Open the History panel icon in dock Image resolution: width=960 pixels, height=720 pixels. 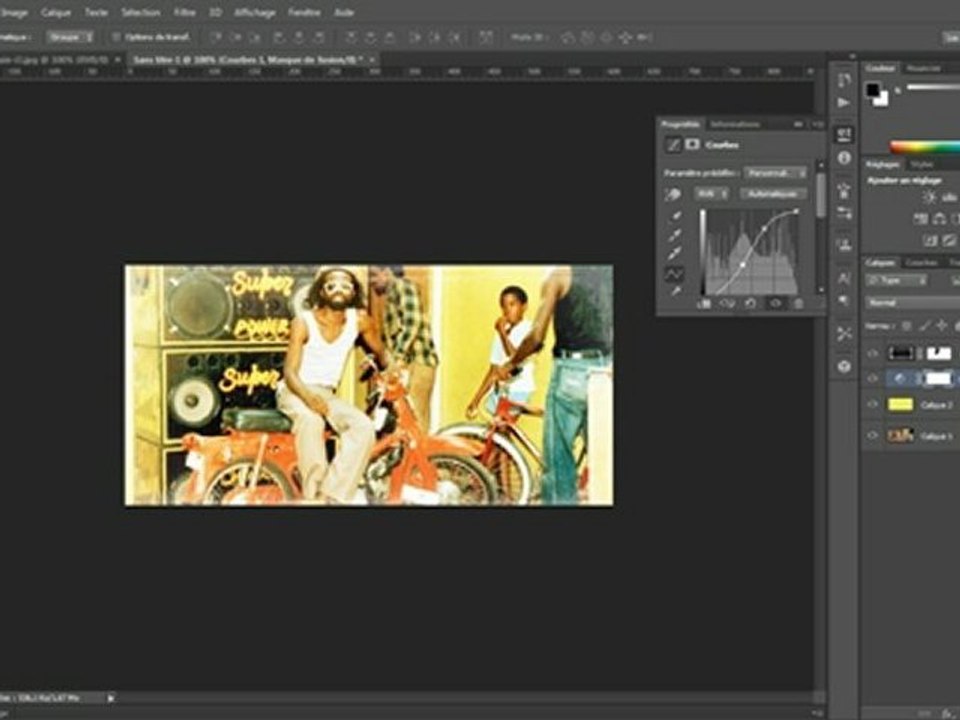tap(844, 79)
